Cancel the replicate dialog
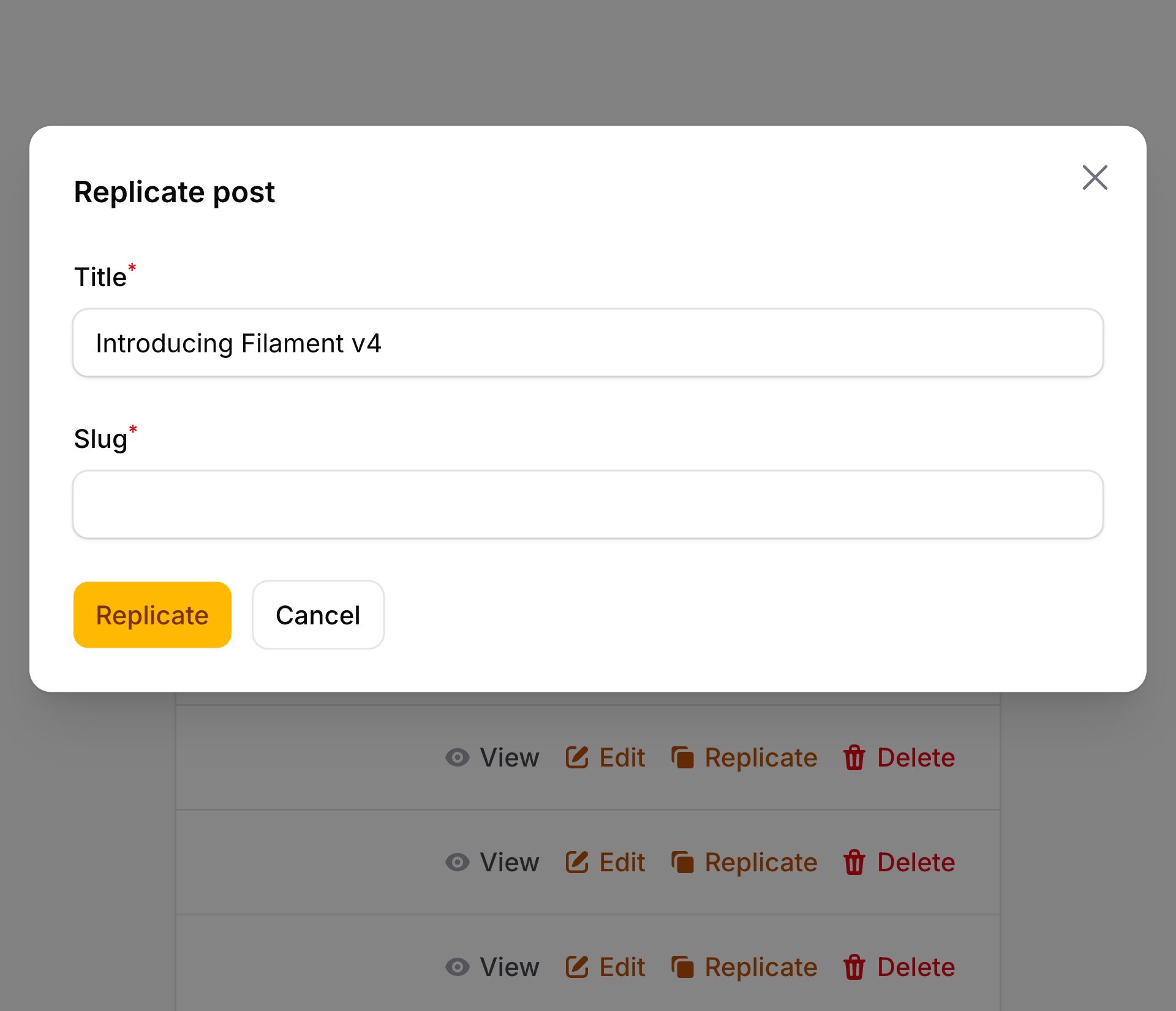 [318, 615]
